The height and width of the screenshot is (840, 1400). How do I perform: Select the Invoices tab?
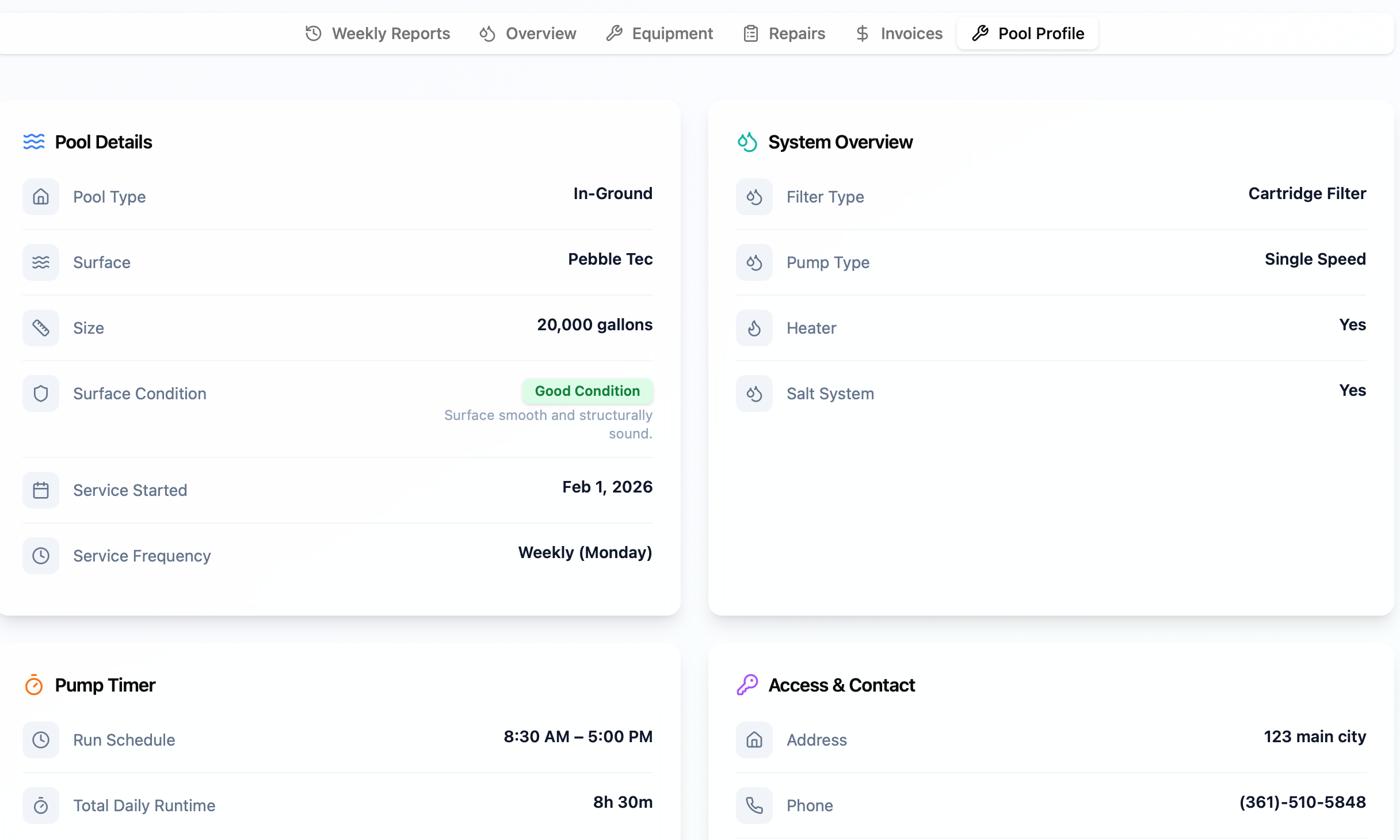pos(899,33)
